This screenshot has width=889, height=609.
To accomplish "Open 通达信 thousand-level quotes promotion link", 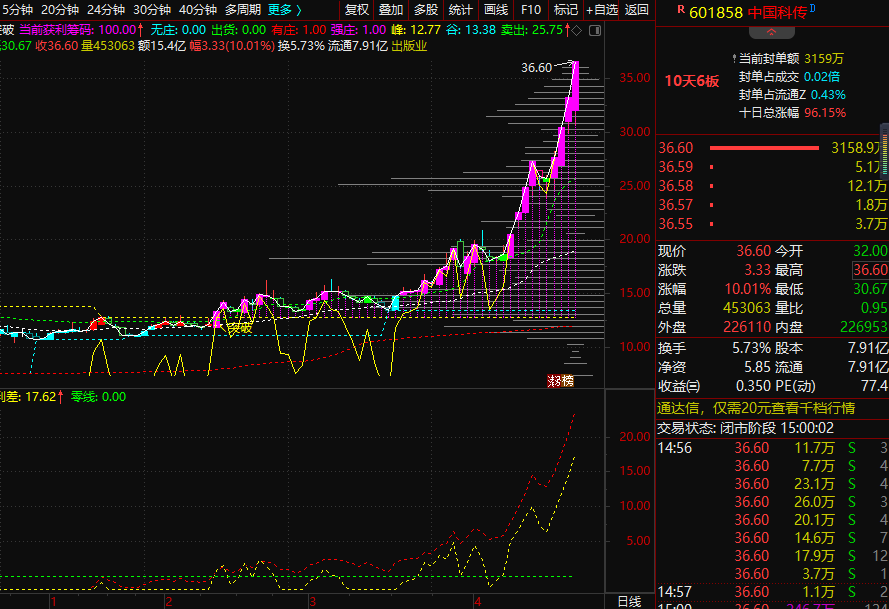I will (757, 408).
